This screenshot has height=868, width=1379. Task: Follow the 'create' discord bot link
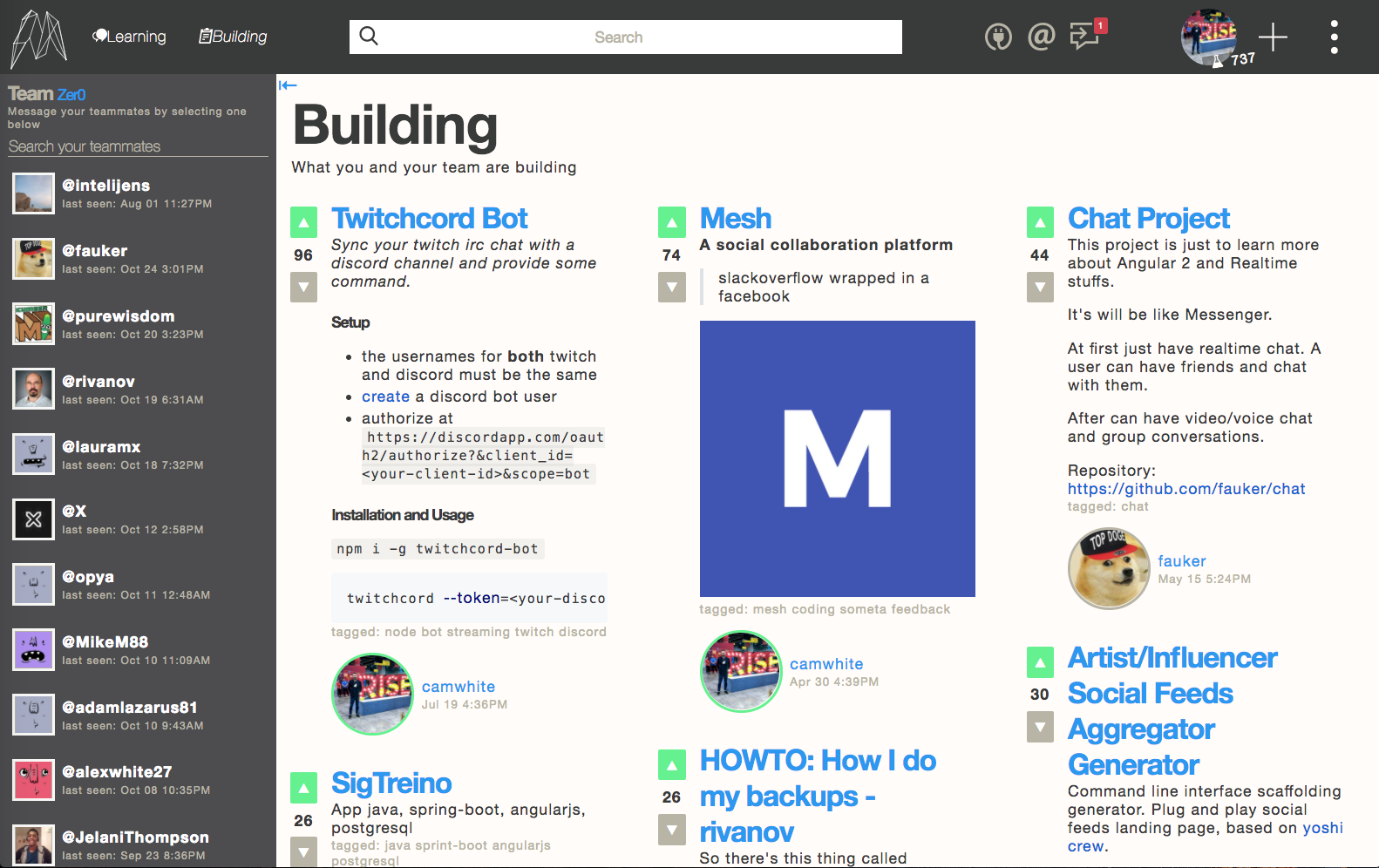385,397
